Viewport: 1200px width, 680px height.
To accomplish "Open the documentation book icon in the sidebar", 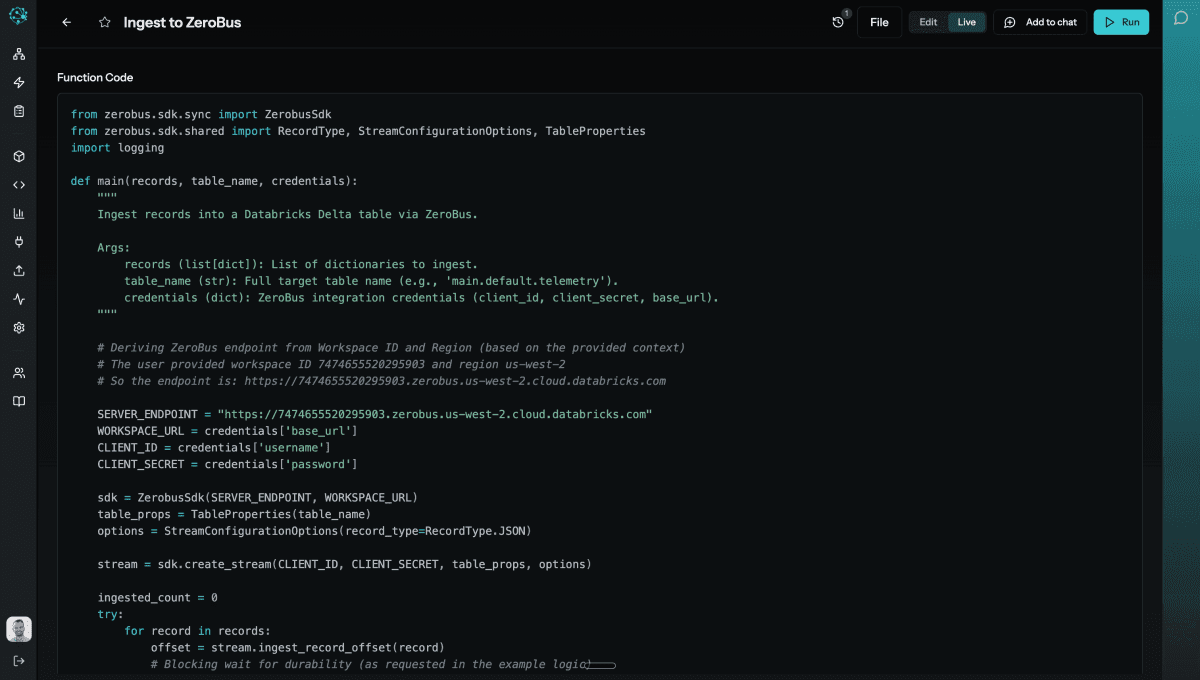I will click(18, 401).
